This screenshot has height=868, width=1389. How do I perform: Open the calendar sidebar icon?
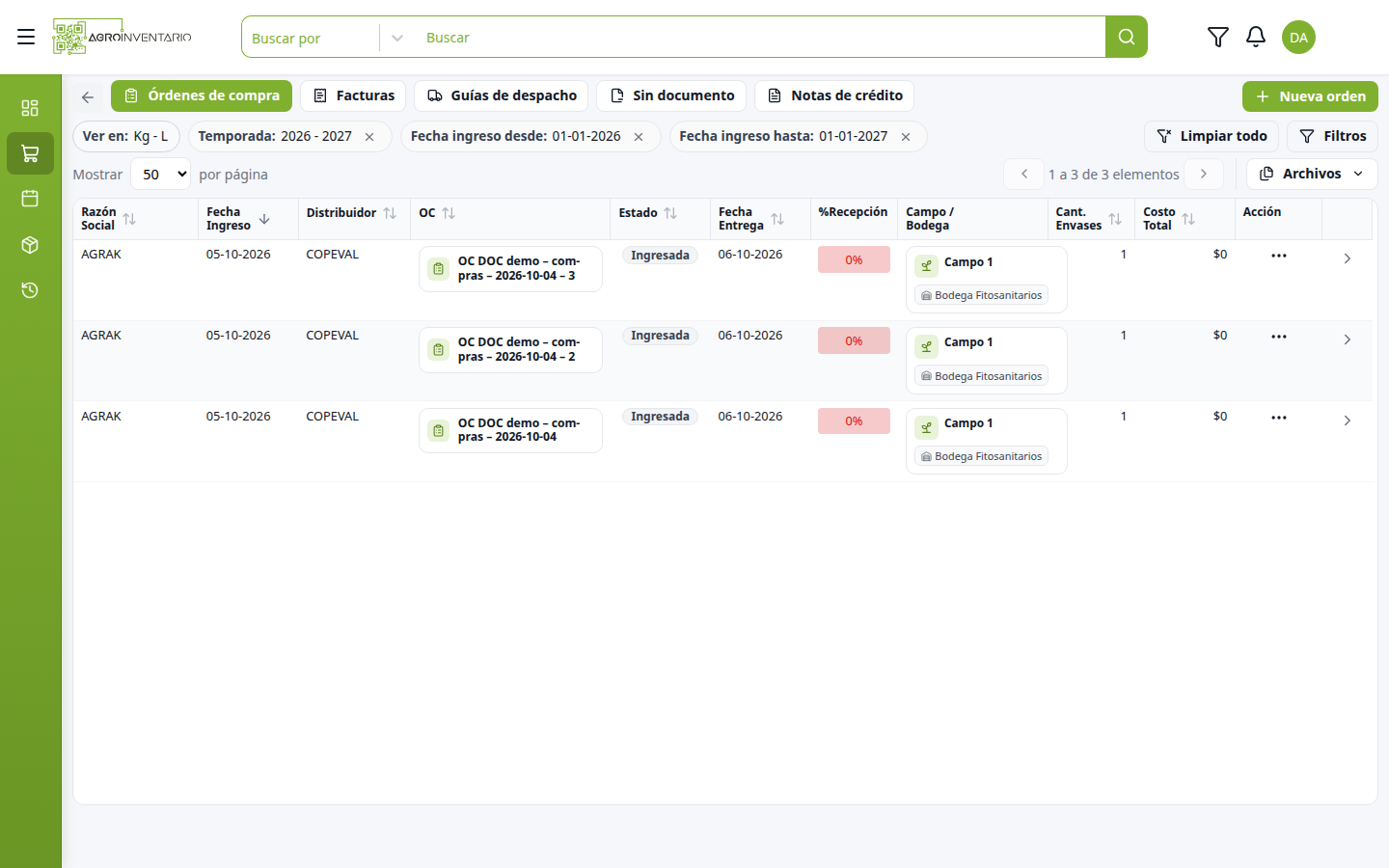tap(30, 199)
